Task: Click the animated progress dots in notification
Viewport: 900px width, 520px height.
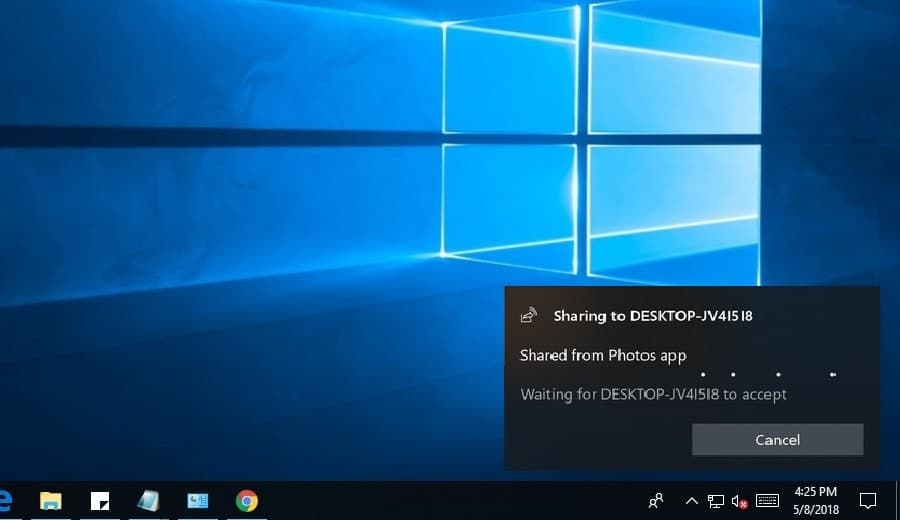Action: (x=769, y=375)
